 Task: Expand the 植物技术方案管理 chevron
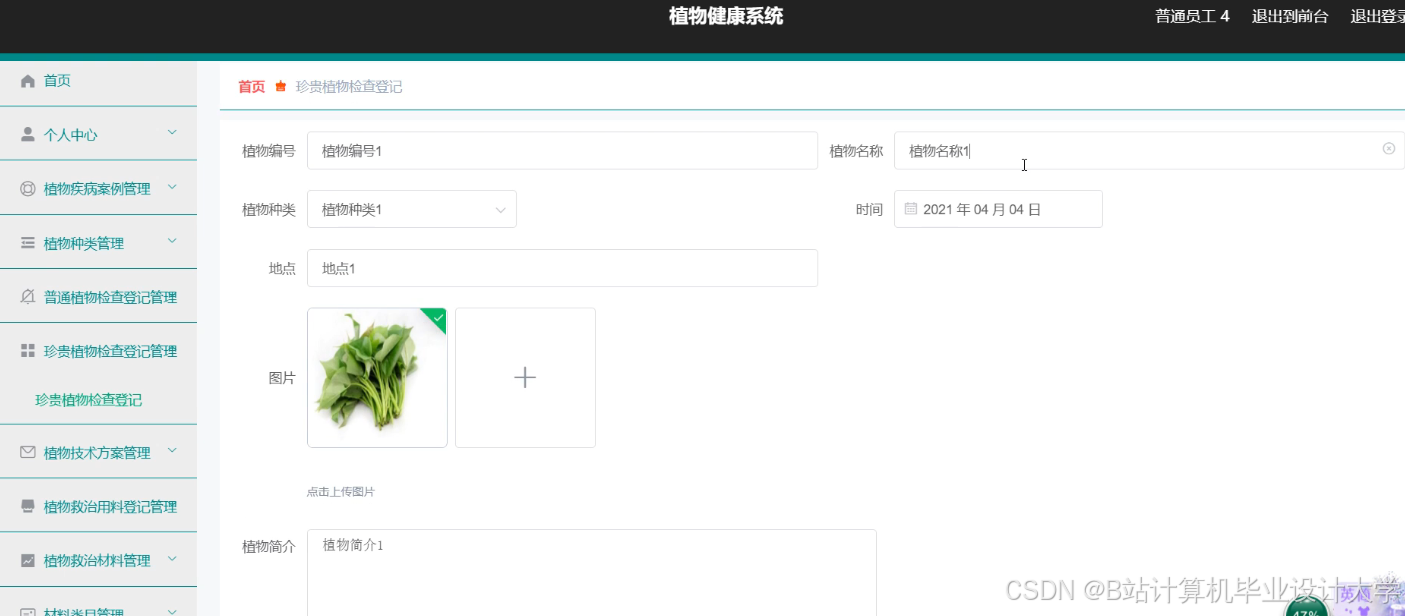pyautogui.click(x=172, y=451)
